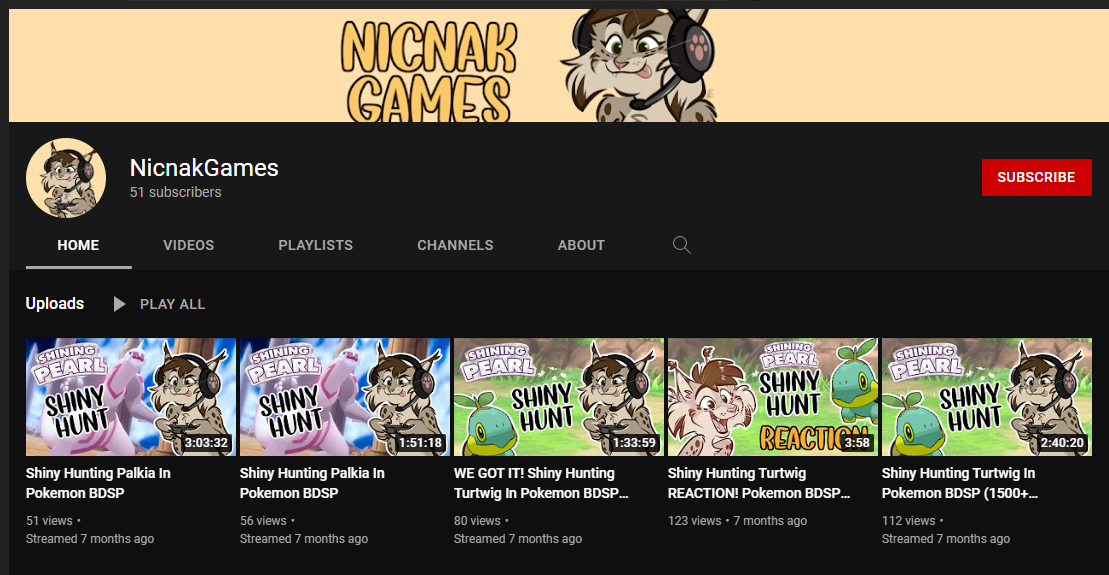Open the Playlists tab
Image resolution: width=1109 pixels, height=575 pixels.
click(315, 245)
